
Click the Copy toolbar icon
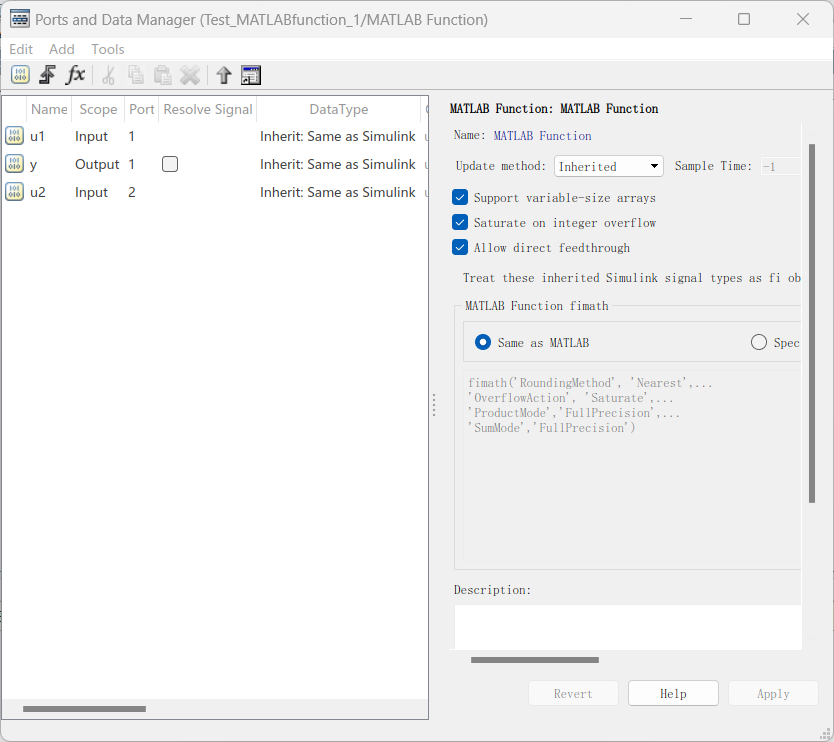tap(136, 75)
